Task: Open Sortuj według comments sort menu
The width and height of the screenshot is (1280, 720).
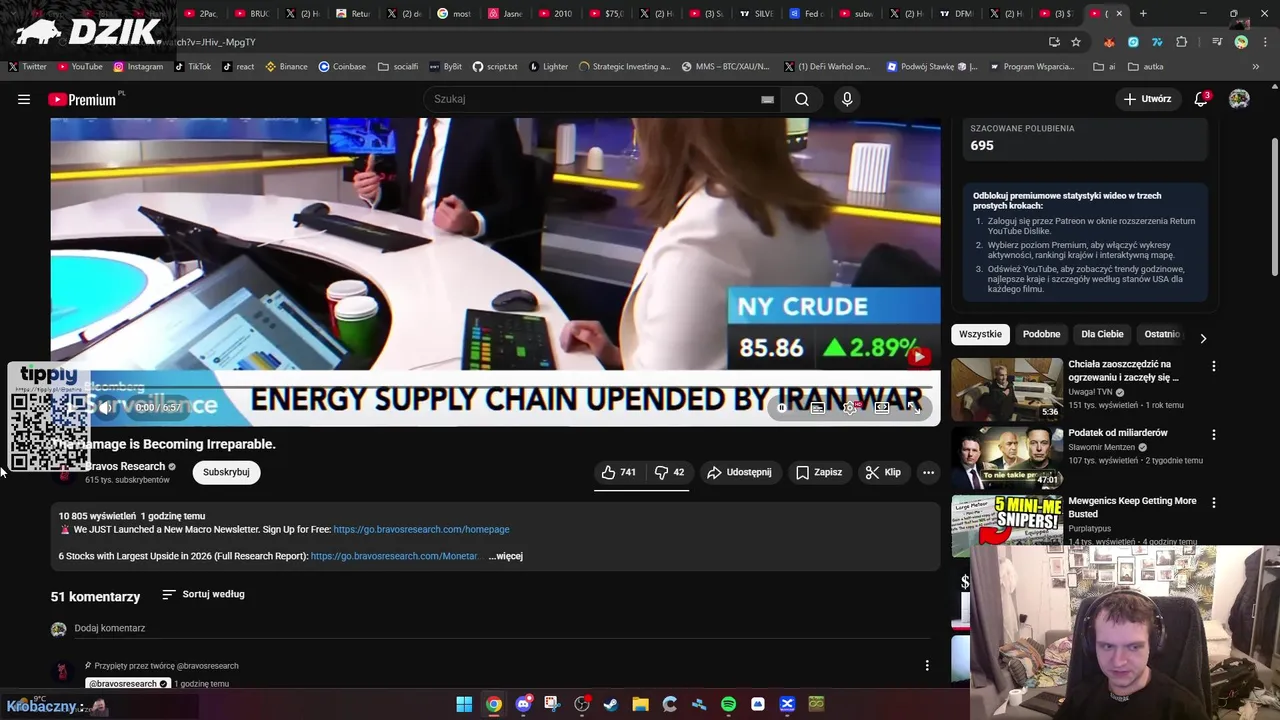Action: [x=203, y=594]
